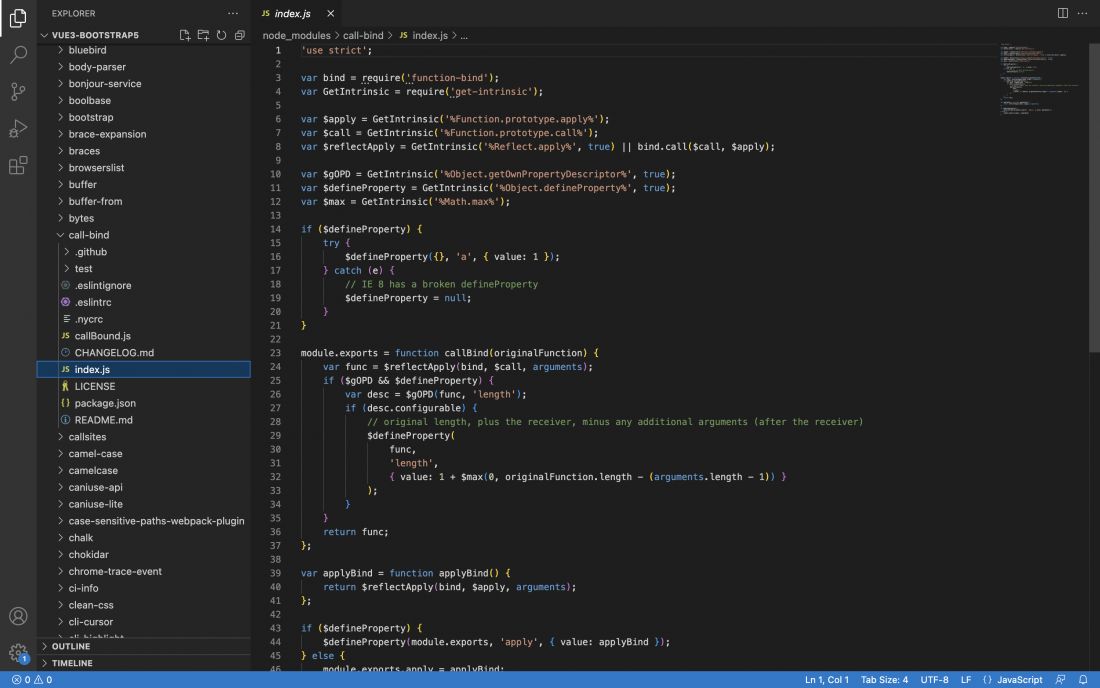This screenshot has height=688, width=1100.
Task: Click the feedback icon in status bar
Action: point(1060,680)
